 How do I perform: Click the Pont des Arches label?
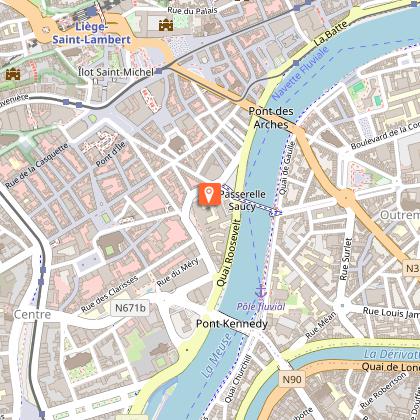click(x=271, y=118)
